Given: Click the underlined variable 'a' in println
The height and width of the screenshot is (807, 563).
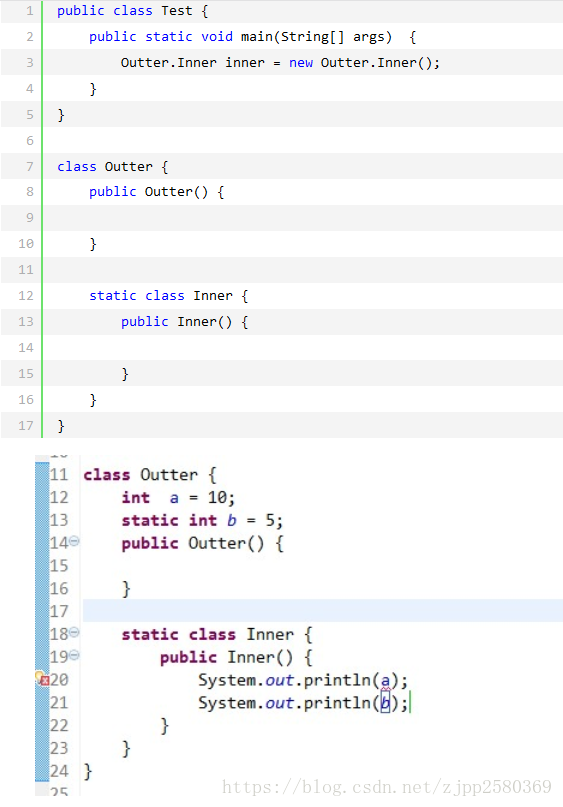Looking at the screenshot, I should (385, 681).
